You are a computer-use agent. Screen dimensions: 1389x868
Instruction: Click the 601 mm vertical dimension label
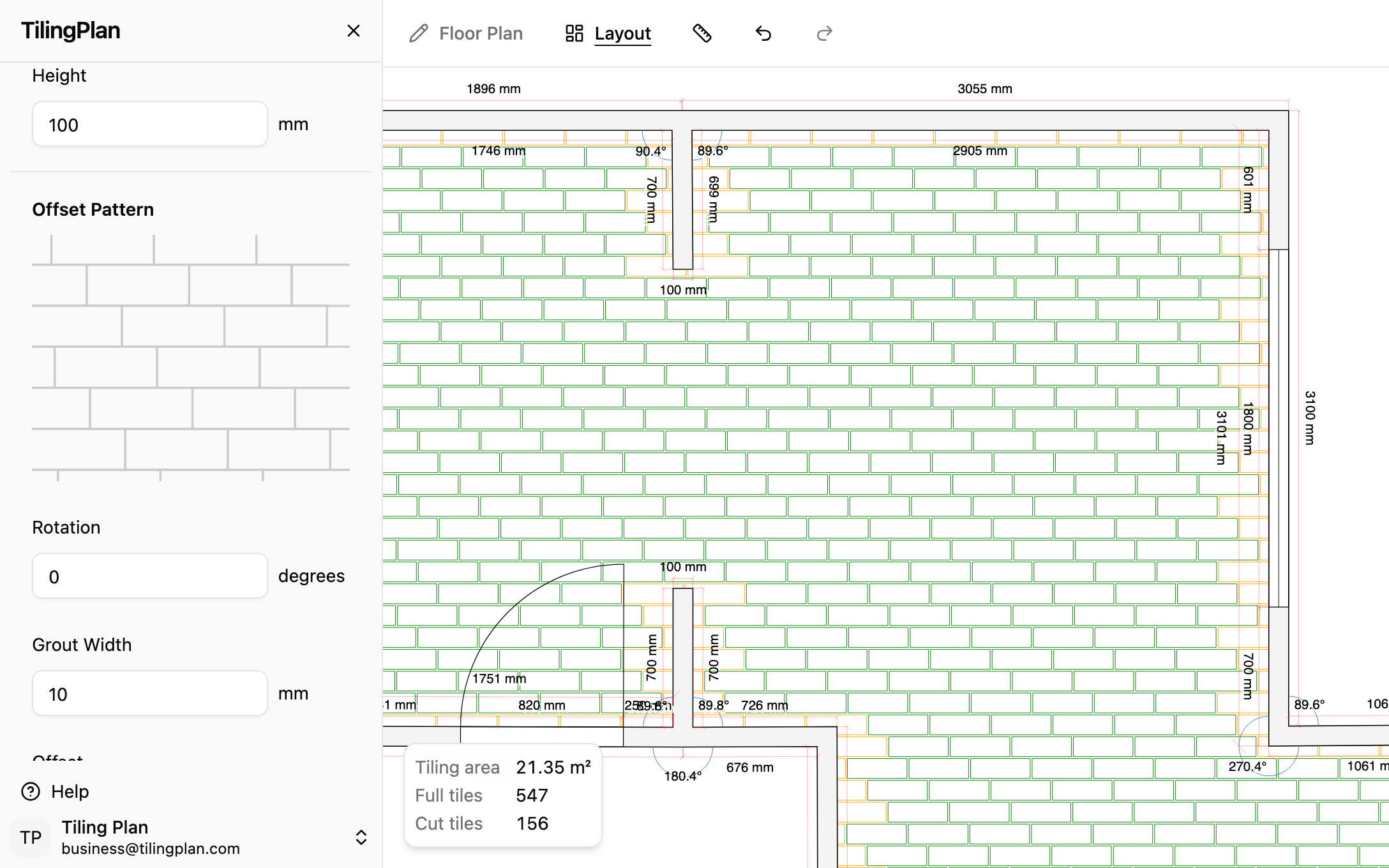[x=1249, y=190]
